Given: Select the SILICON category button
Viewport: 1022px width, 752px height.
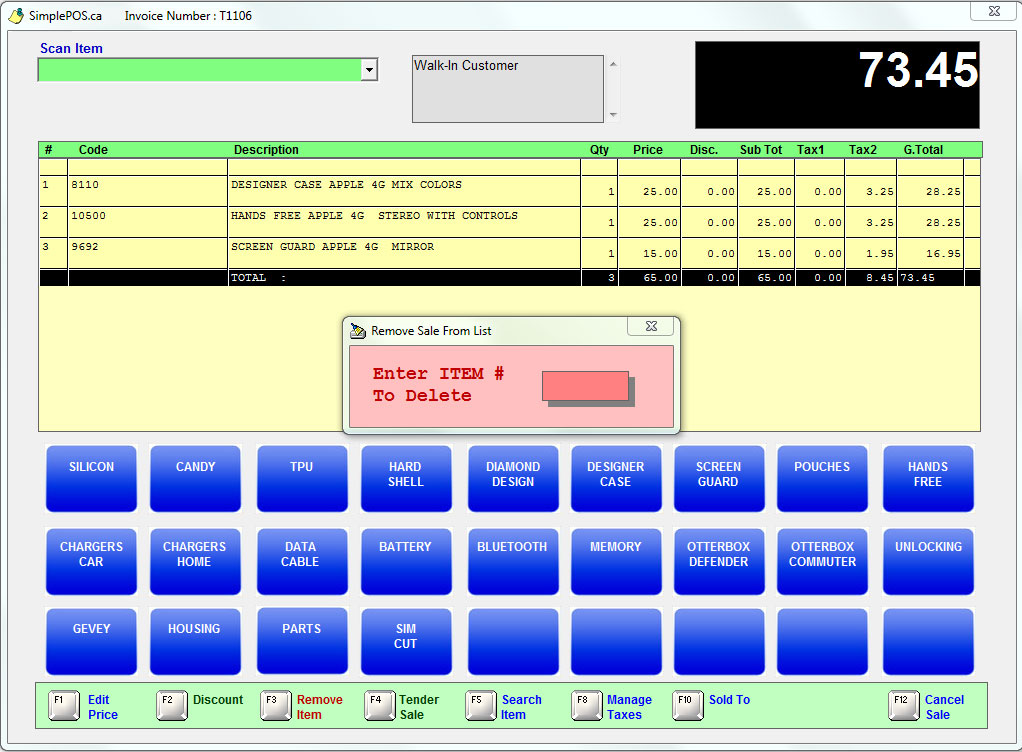Looking at the screenshot, I should 91,478.
